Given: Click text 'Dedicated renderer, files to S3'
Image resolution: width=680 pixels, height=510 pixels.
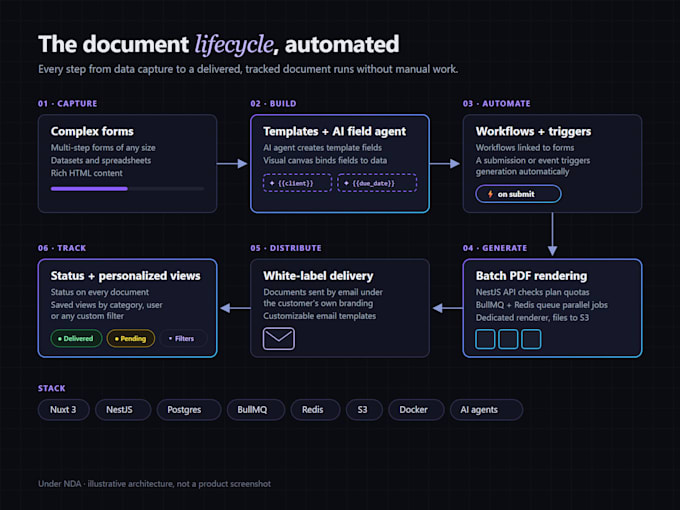Looking at the screenshot, I should click(x=532, y=317).
